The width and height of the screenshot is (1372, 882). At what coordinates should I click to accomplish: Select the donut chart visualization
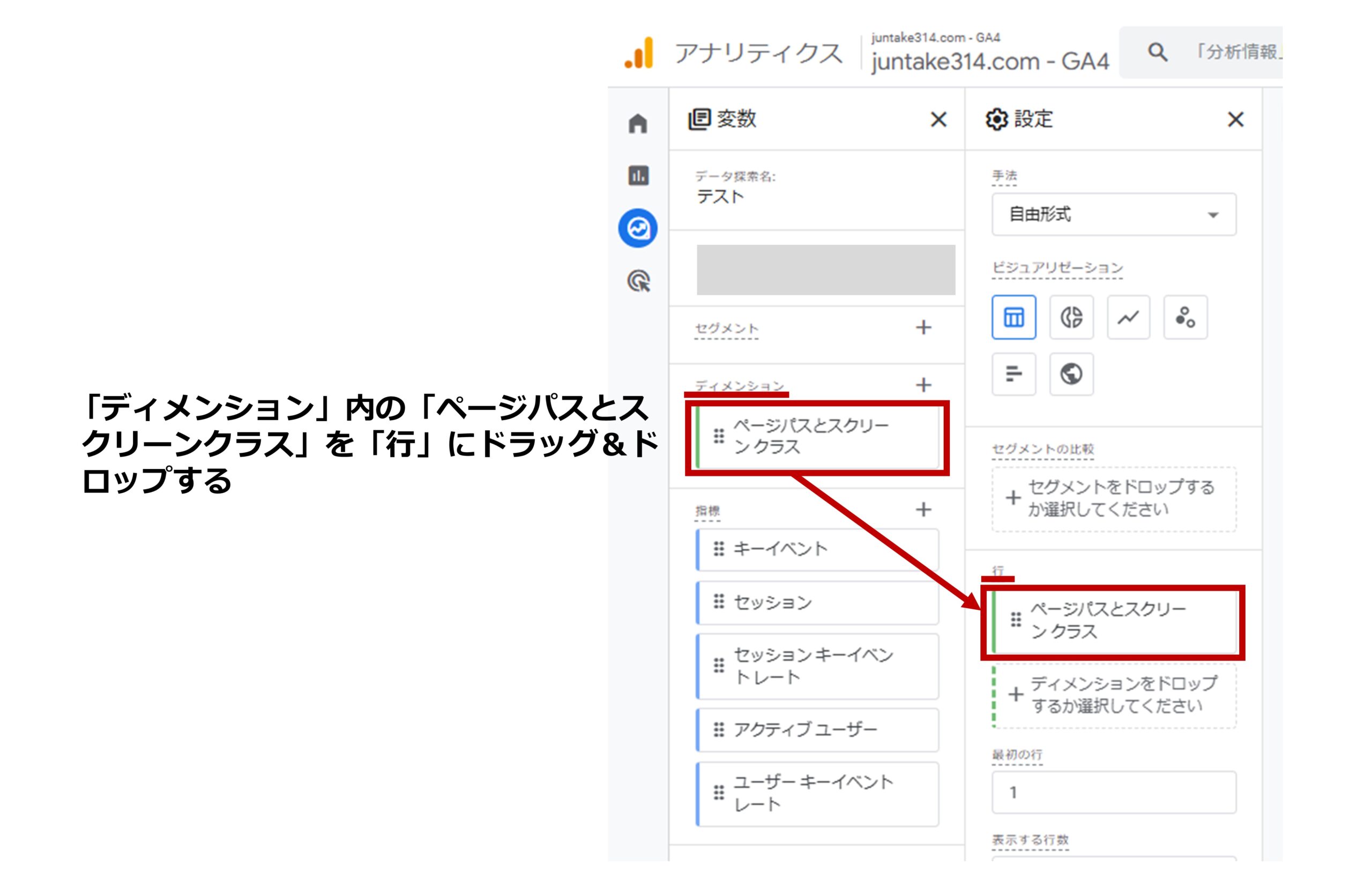[1071, 317]
